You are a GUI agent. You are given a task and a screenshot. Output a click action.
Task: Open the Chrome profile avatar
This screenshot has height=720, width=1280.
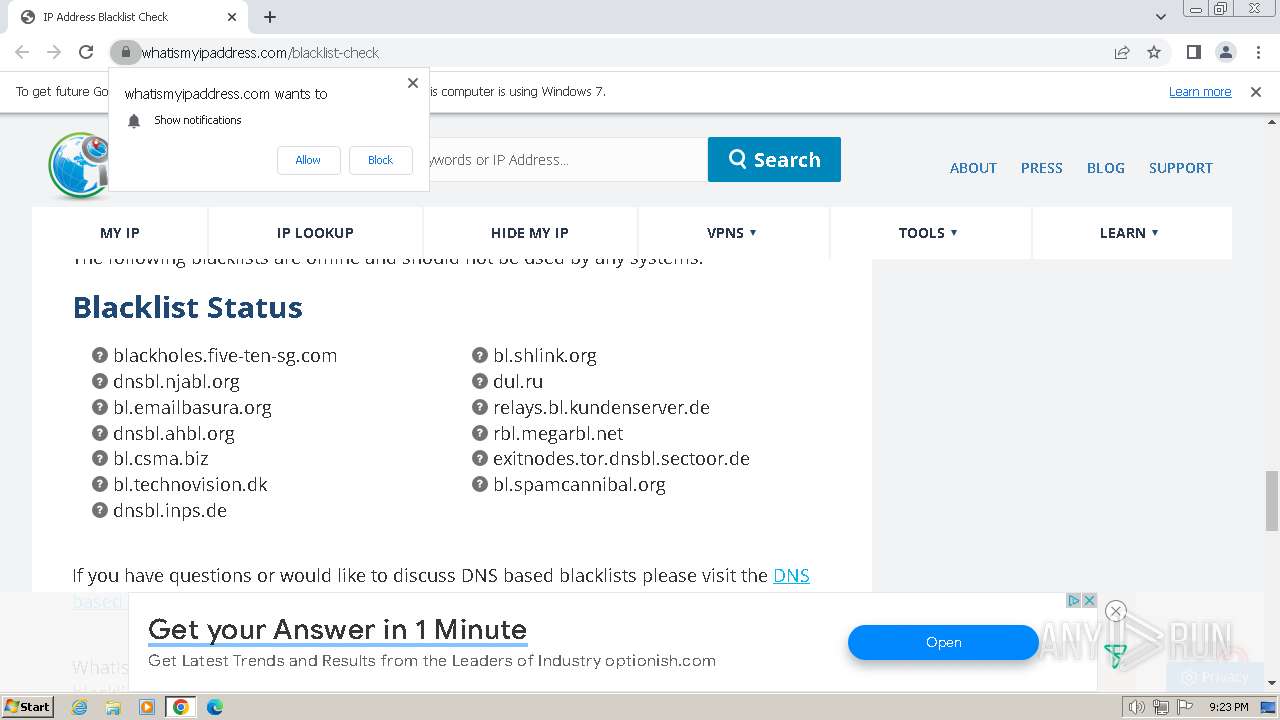(1225, 52)
